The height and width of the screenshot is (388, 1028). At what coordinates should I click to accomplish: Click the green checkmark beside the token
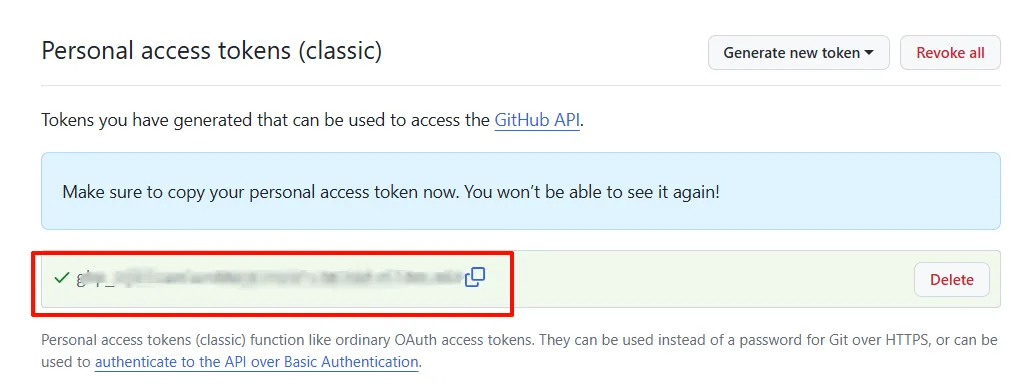pos(62,278)
